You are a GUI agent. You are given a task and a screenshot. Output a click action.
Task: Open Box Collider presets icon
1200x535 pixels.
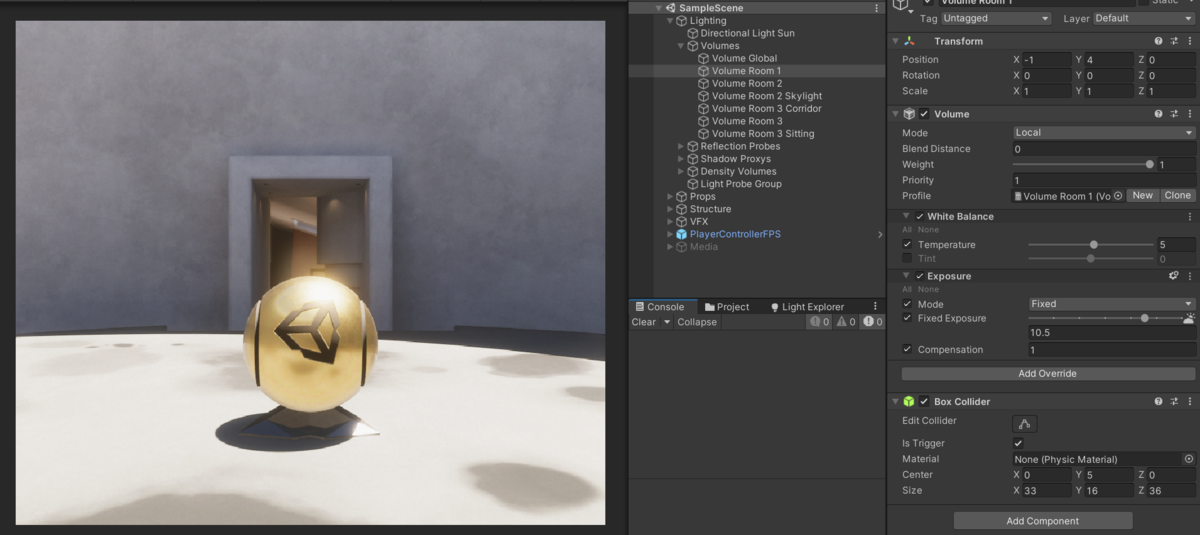1175,401
